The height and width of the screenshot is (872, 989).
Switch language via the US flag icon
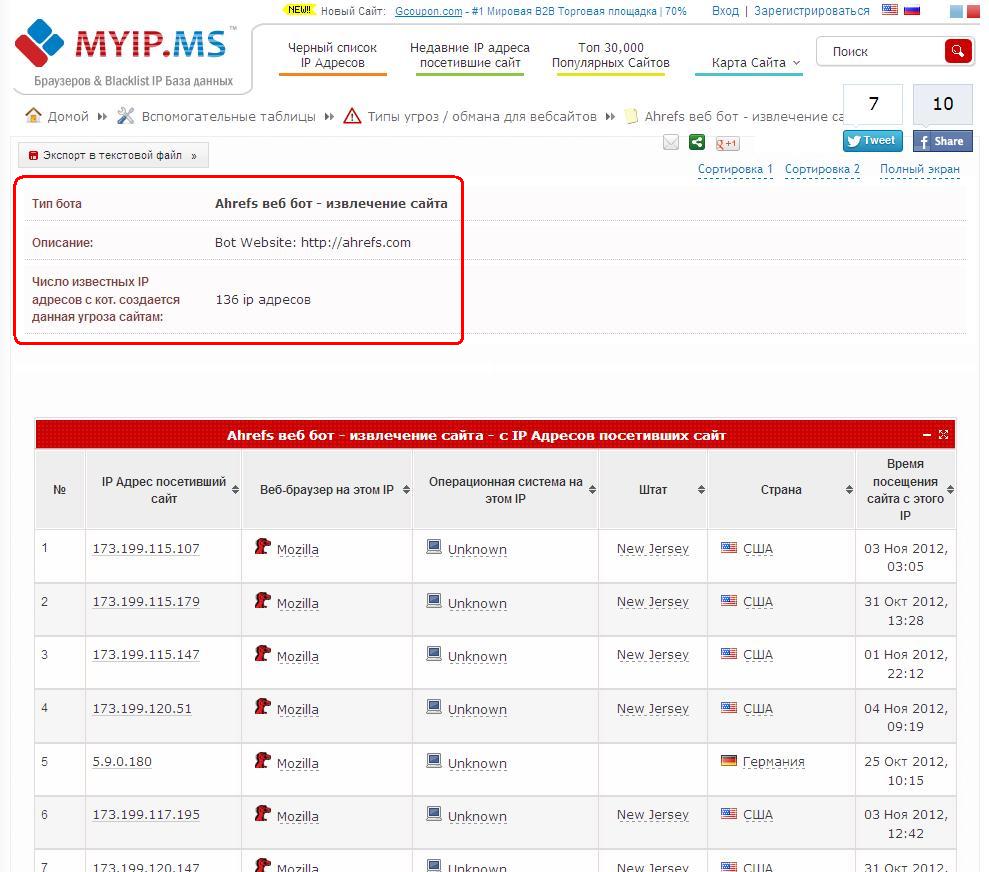tap(890, 10)
